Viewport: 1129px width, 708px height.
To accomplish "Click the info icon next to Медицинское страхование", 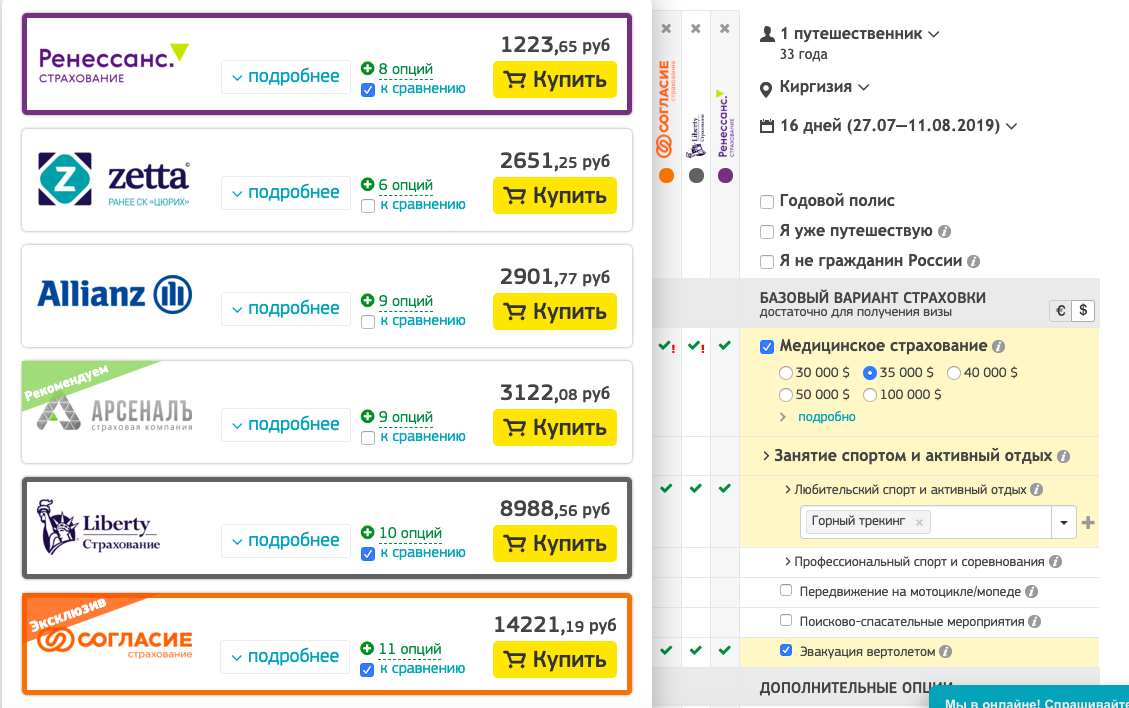I will [x=998, y=347].
